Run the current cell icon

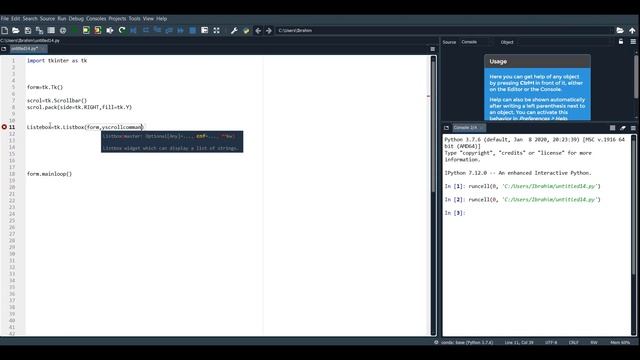(x=86, y=30)
